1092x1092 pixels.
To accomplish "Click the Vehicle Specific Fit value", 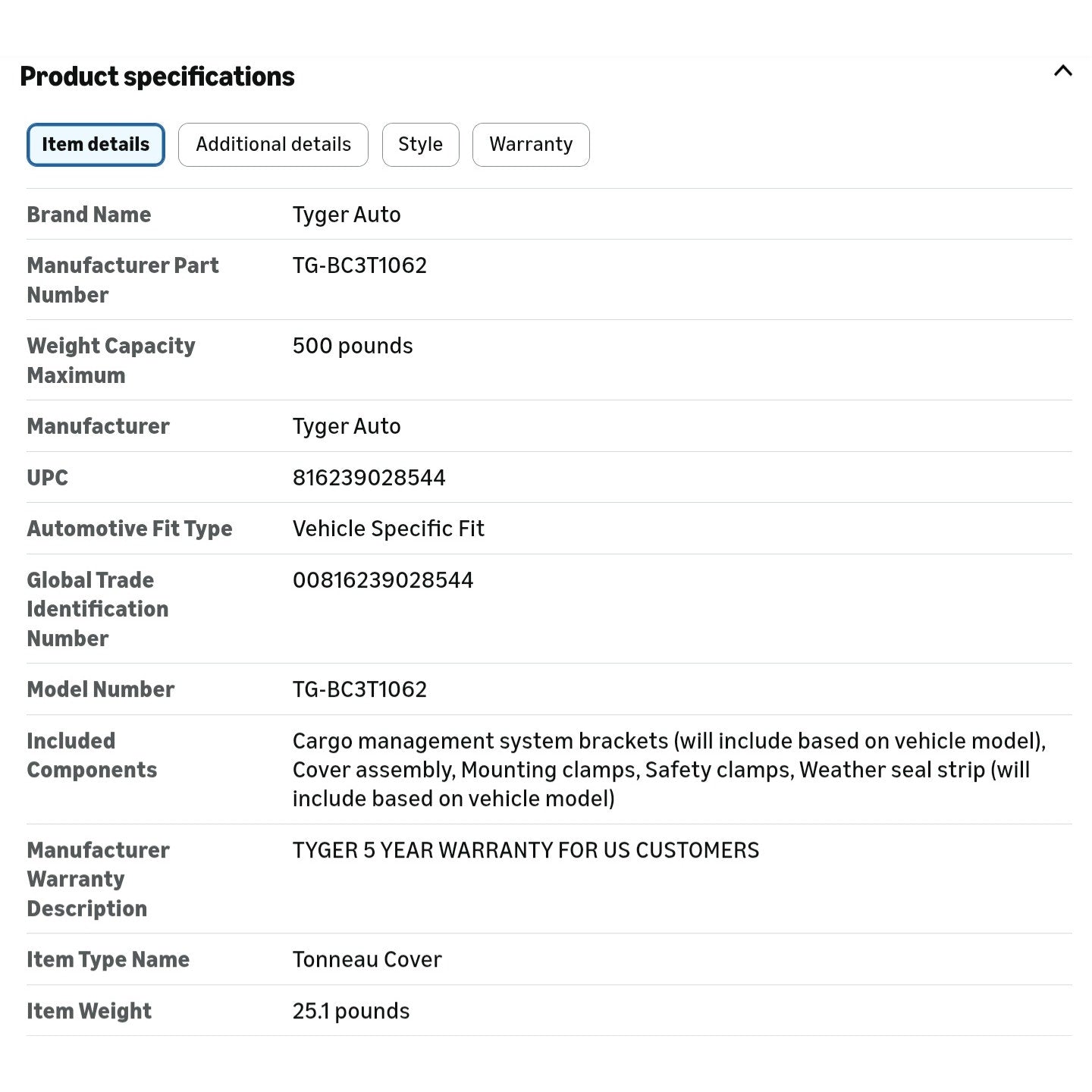I will 388,529.
